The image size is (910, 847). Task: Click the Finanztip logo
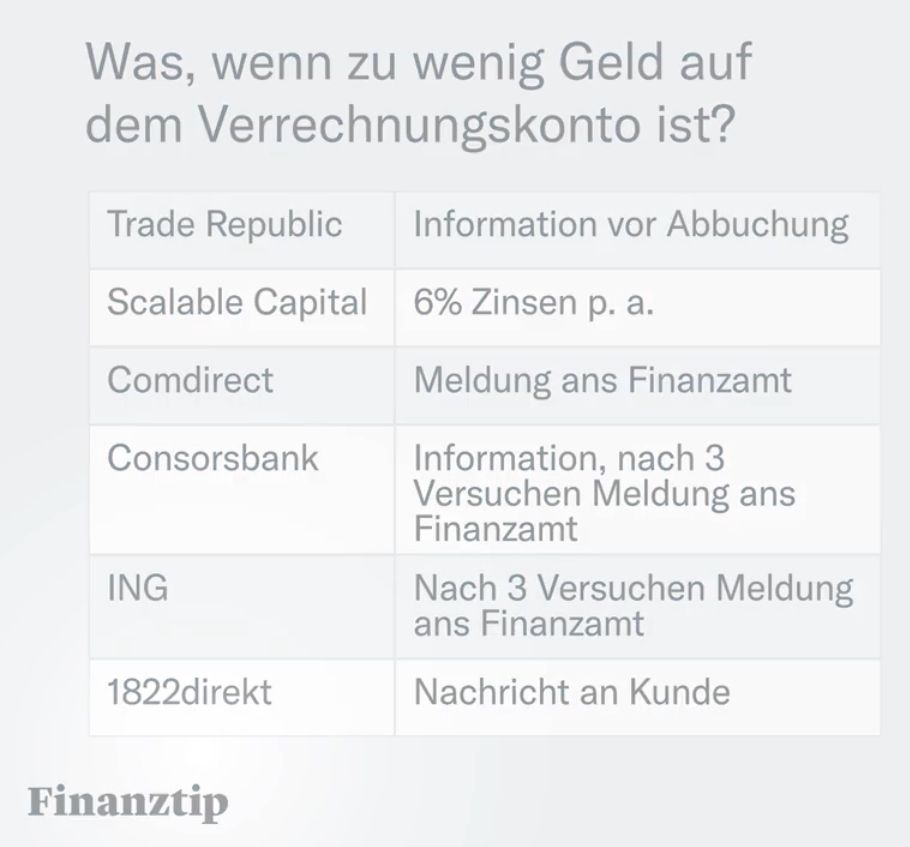pyautogui.click(x=127, y=802)
